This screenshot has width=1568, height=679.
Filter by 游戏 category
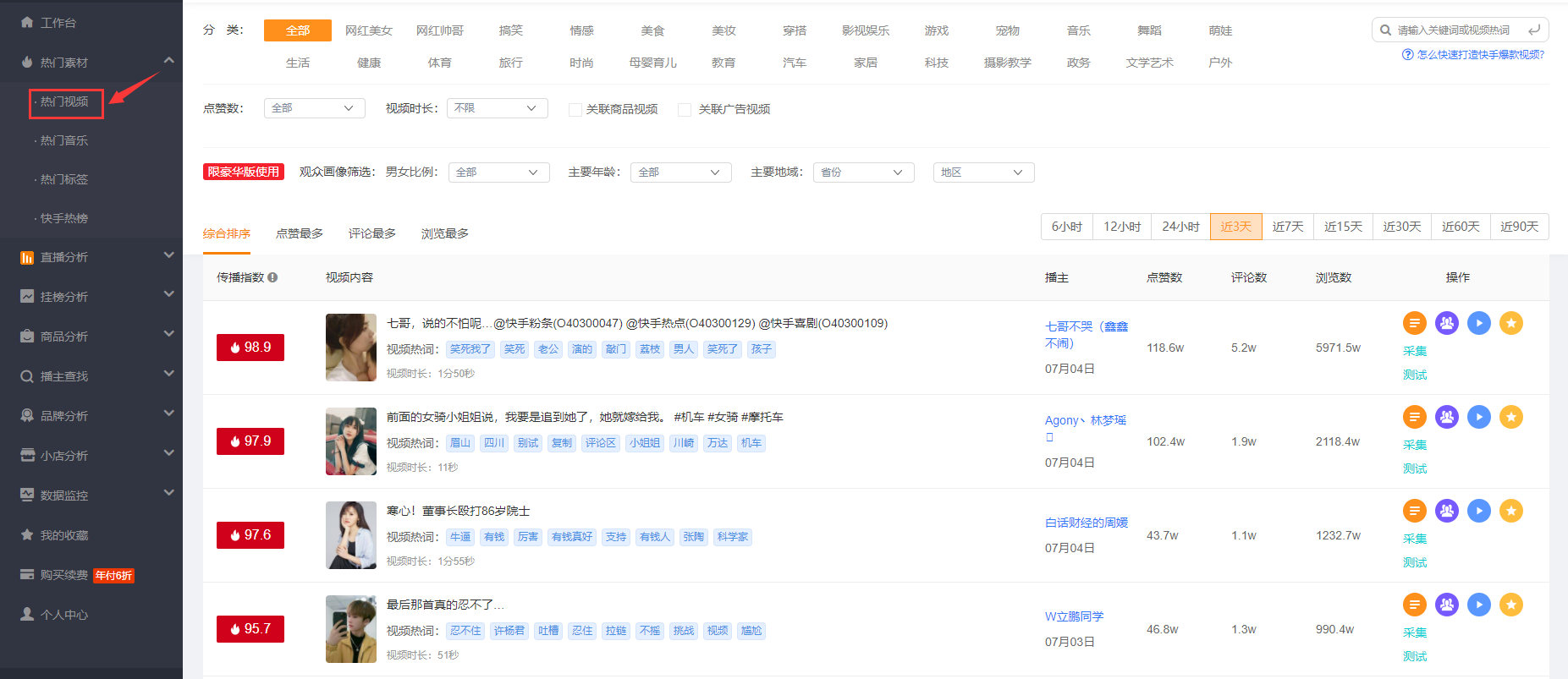937,30
